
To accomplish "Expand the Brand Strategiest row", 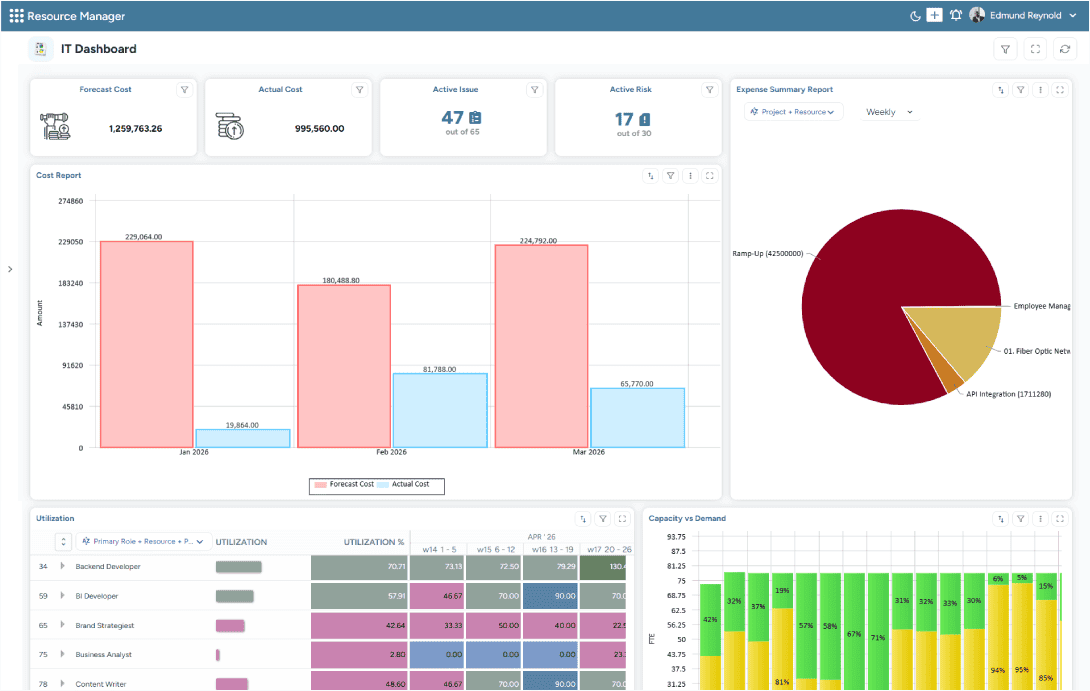I will pyautogui.click(x=63, y=625).
